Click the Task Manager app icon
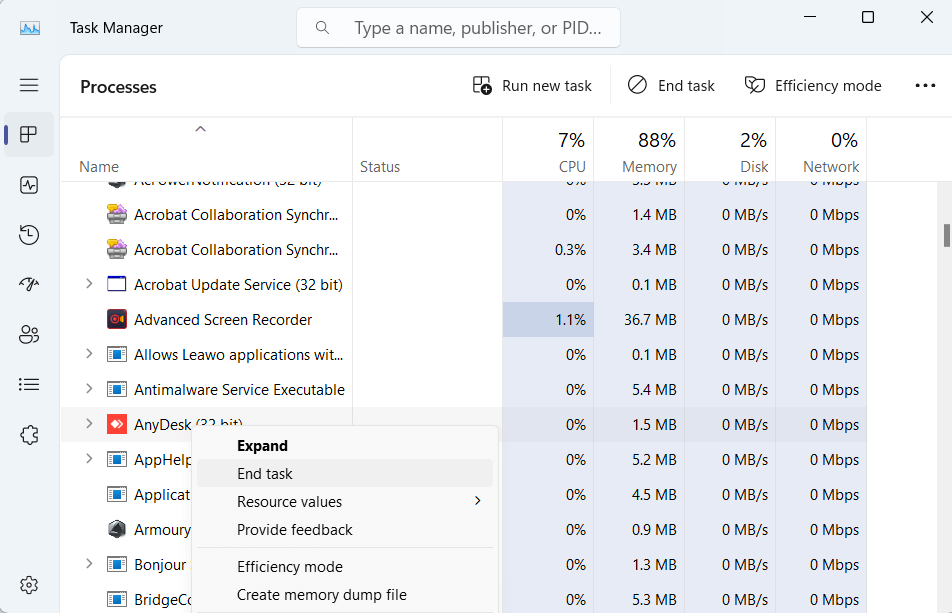The image size is (952, 613). [x=30, y=28]
